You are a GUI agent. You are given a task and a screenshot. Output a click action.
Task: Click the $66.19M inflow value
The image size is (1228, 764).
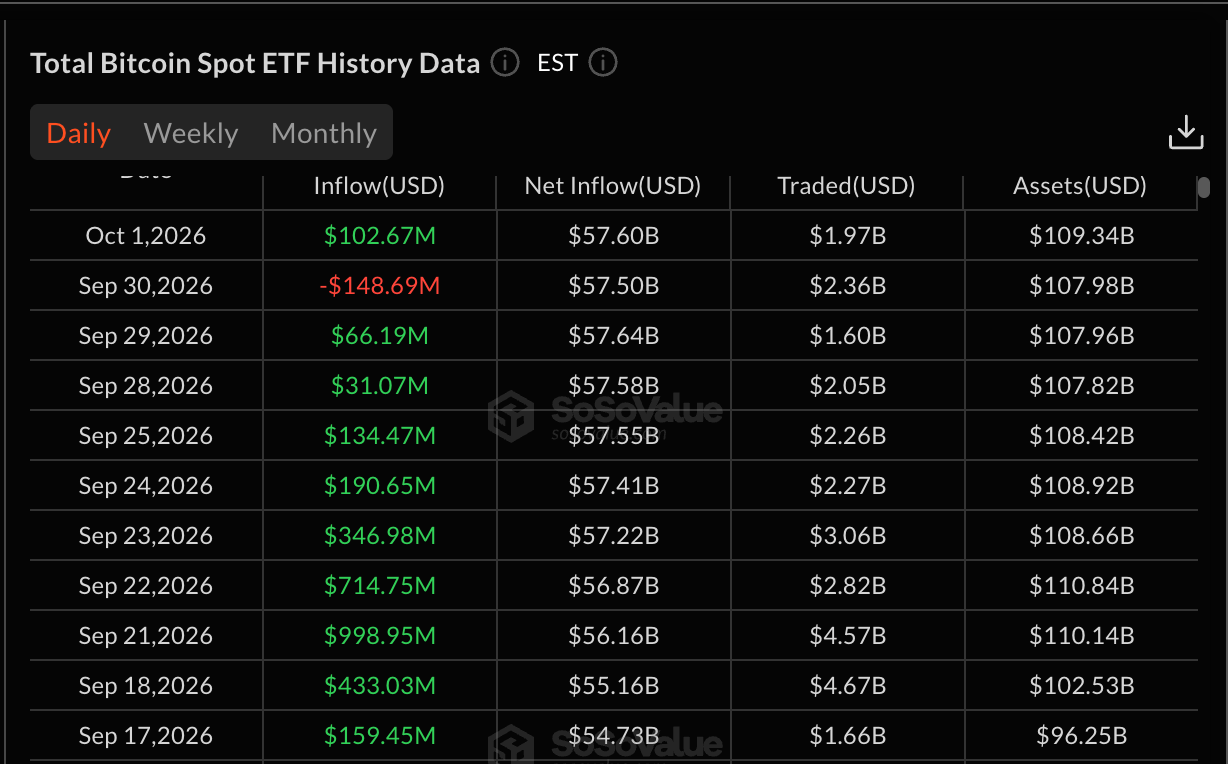click(x=380, y=336)
